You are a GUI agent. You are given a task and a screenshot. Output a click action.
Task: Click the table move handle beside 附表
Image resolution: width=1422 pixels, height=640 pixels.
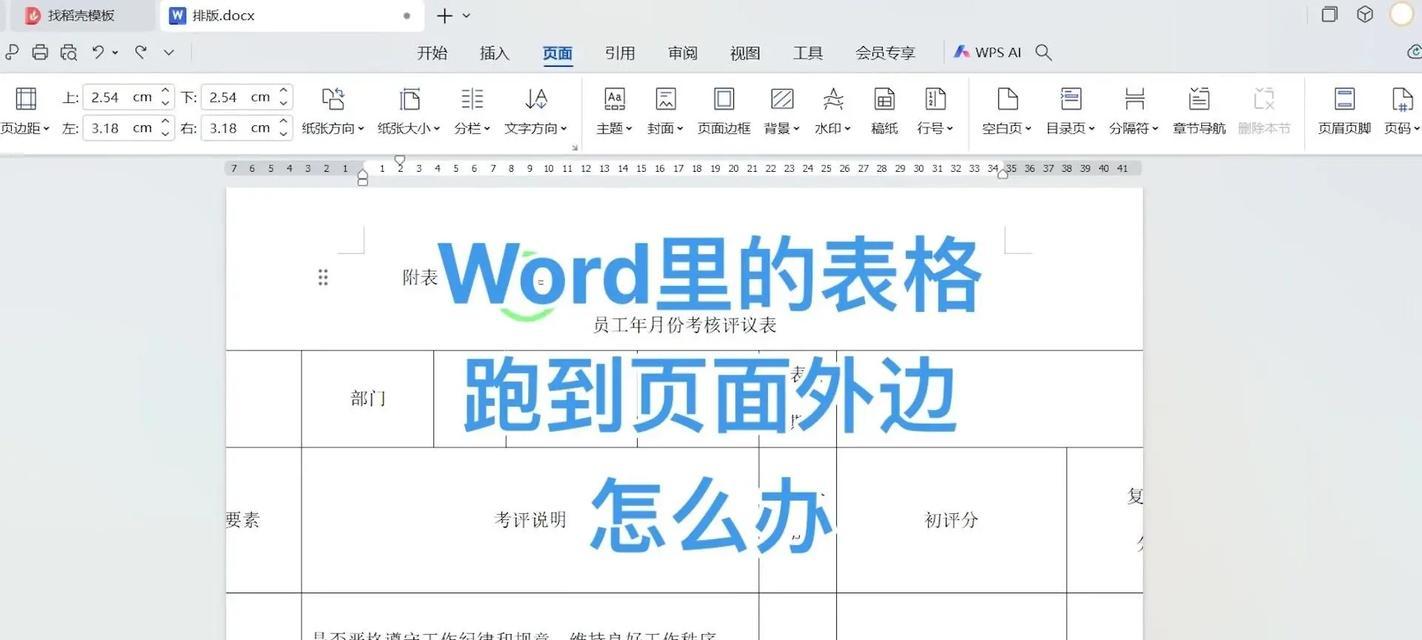323,277
